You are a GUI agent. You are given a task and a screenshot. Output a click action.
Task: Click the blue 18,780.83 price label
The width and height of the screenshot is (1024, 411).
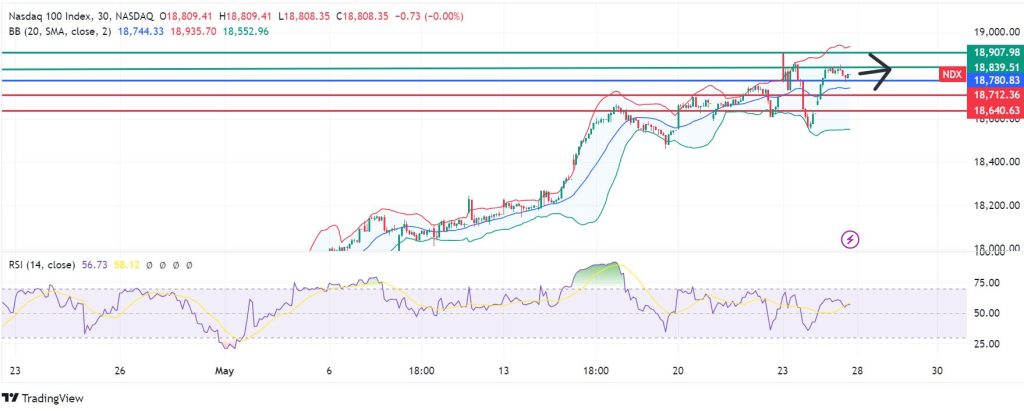coord(996,80)
